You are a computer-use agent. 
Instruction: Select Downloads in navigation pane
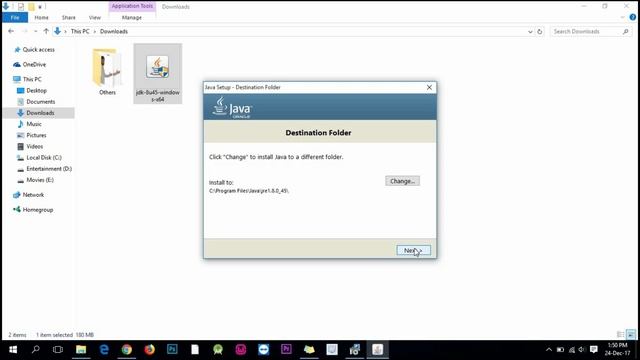point(40,113)
